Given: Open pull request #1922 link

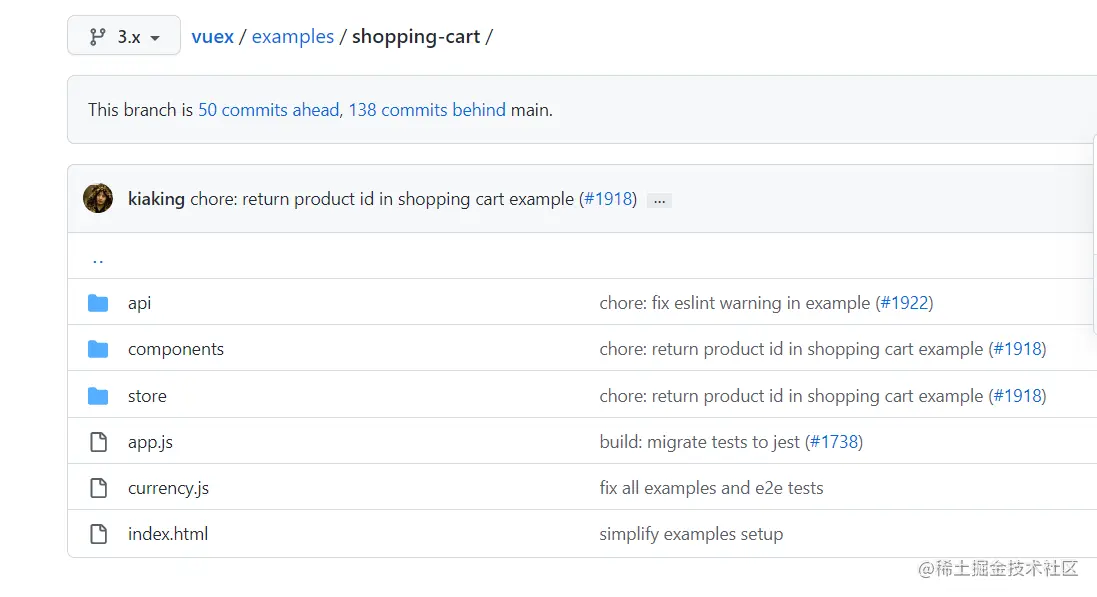Looking at the screenshot, I should (905, 303).
